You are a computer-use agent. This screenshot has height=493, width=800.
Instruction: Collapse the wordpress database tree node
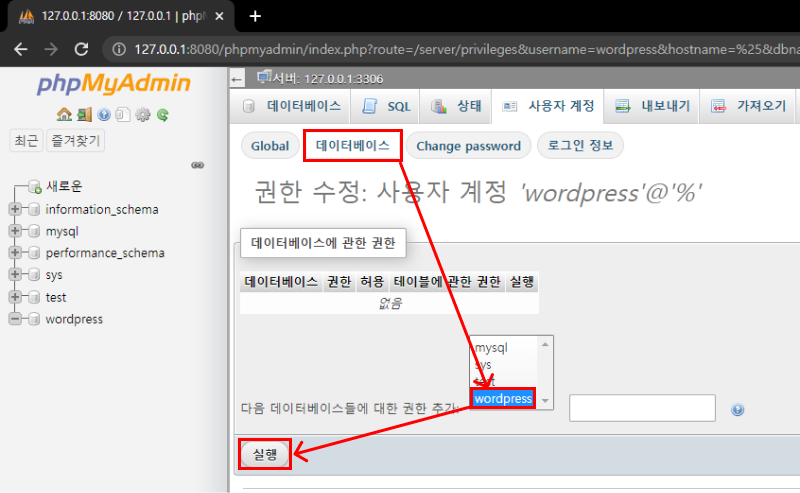[x=15, y=319]
